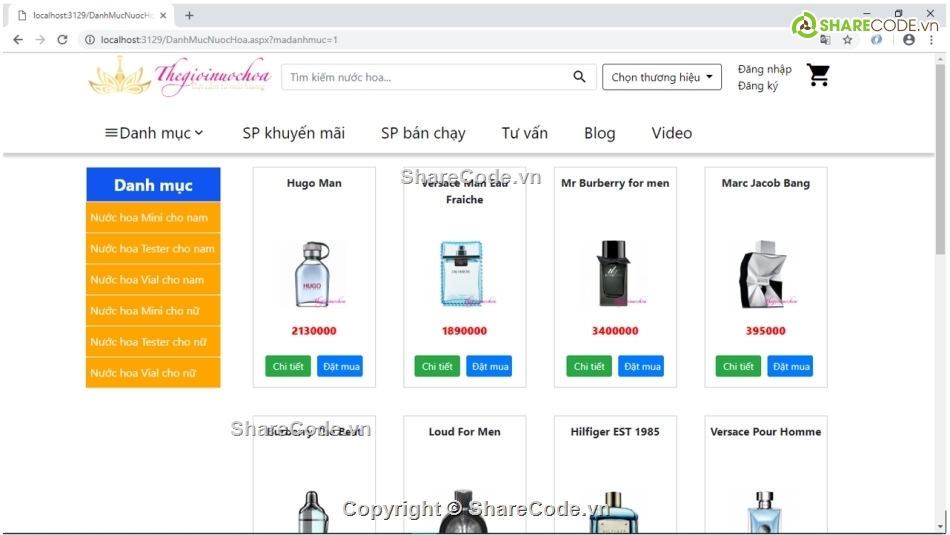The width and height of the screenshot is (950, 535).
Task: Click Thegioinuochoa logo
Action: pos(180,76)
